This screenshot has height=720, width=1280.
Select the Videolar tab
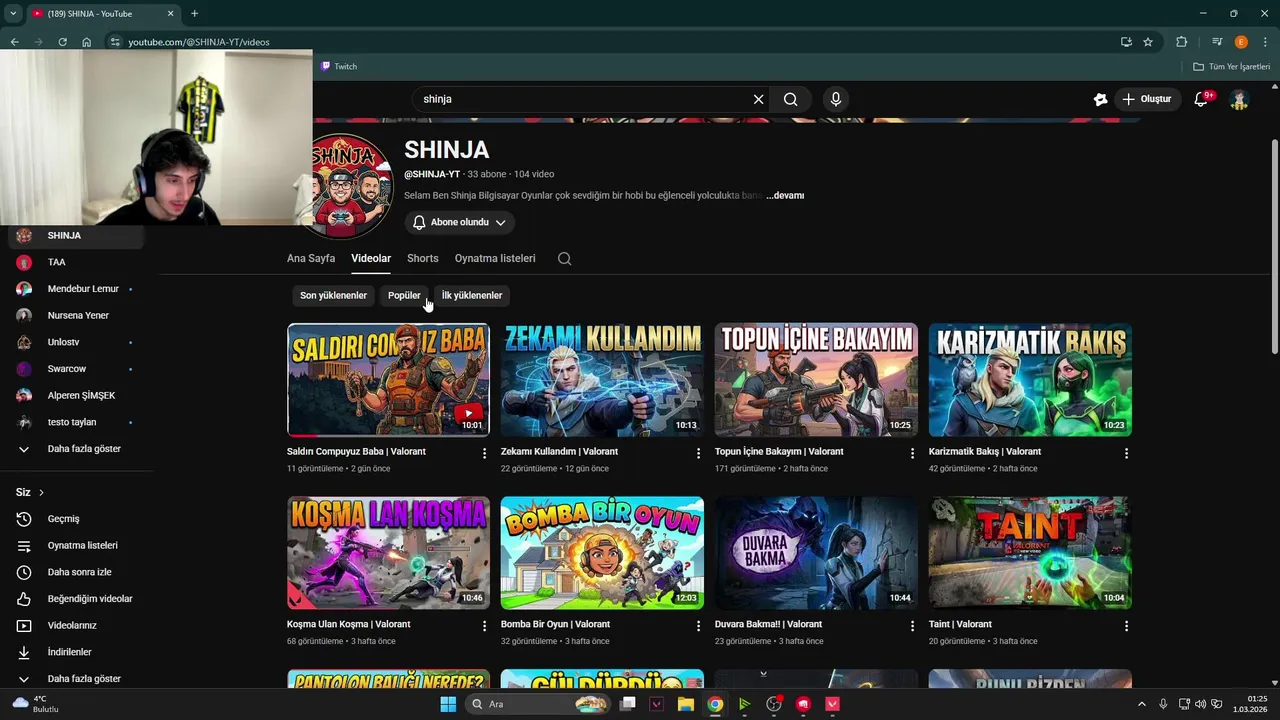(x=371, y=258)
